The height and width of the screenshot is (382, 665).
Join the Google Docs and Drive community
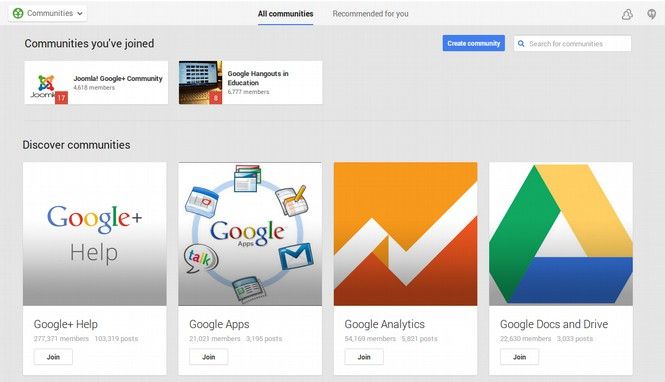tap(520, 357)
